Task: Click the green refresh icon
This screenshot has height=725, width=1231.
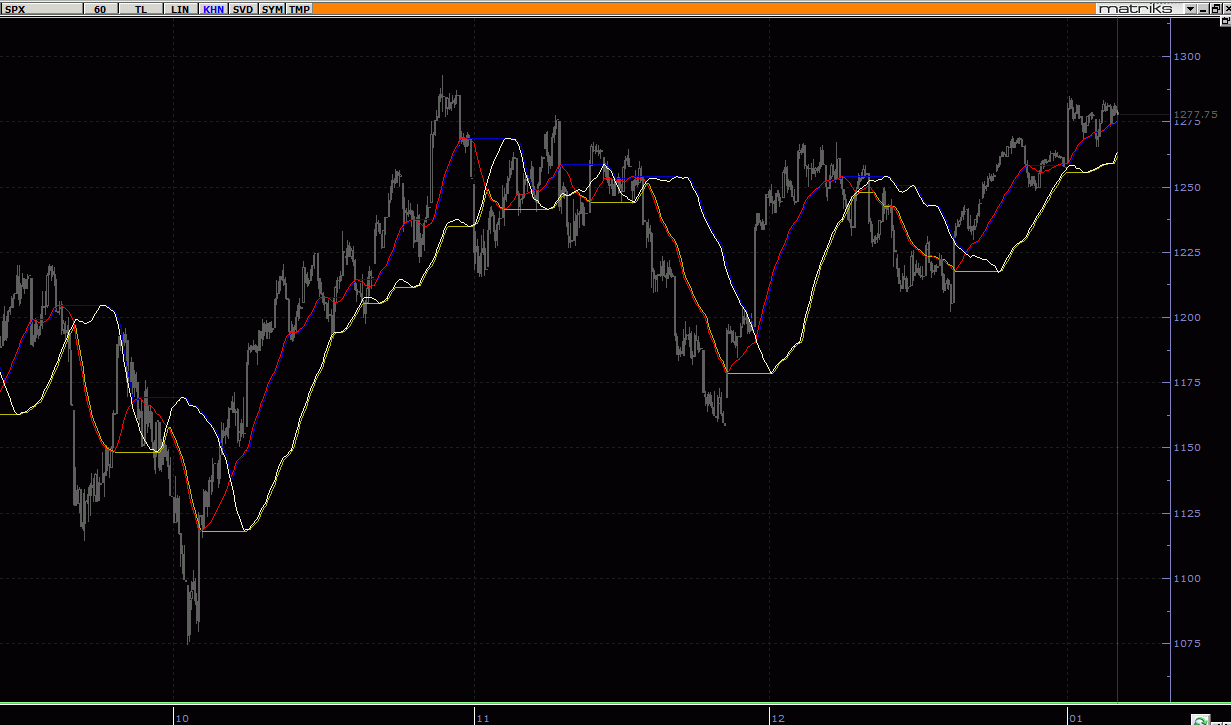Action: (x=1199, y=718)
